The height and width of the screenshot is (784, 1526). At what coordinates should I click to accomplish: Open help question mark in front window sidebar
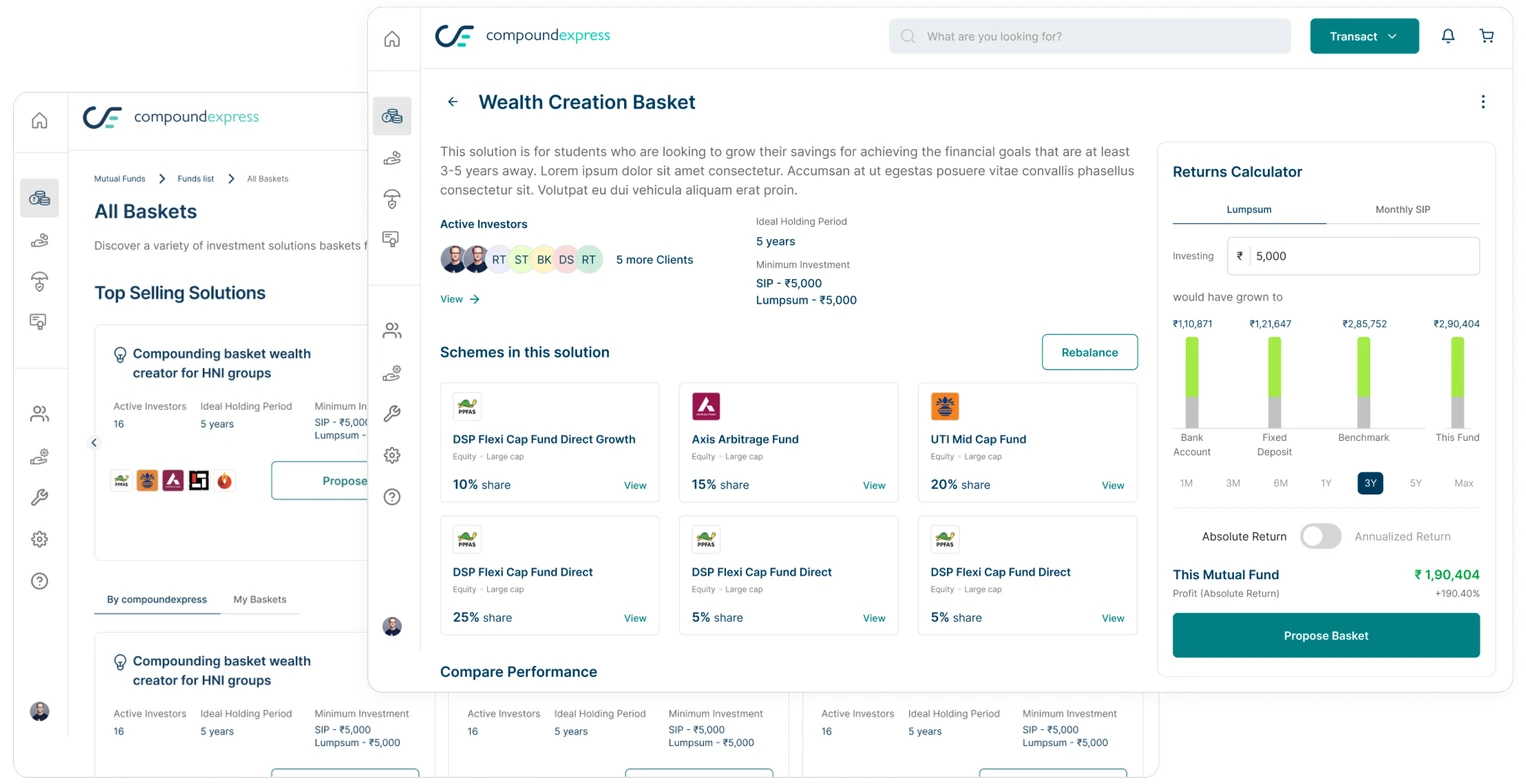[x=392, y=497]
